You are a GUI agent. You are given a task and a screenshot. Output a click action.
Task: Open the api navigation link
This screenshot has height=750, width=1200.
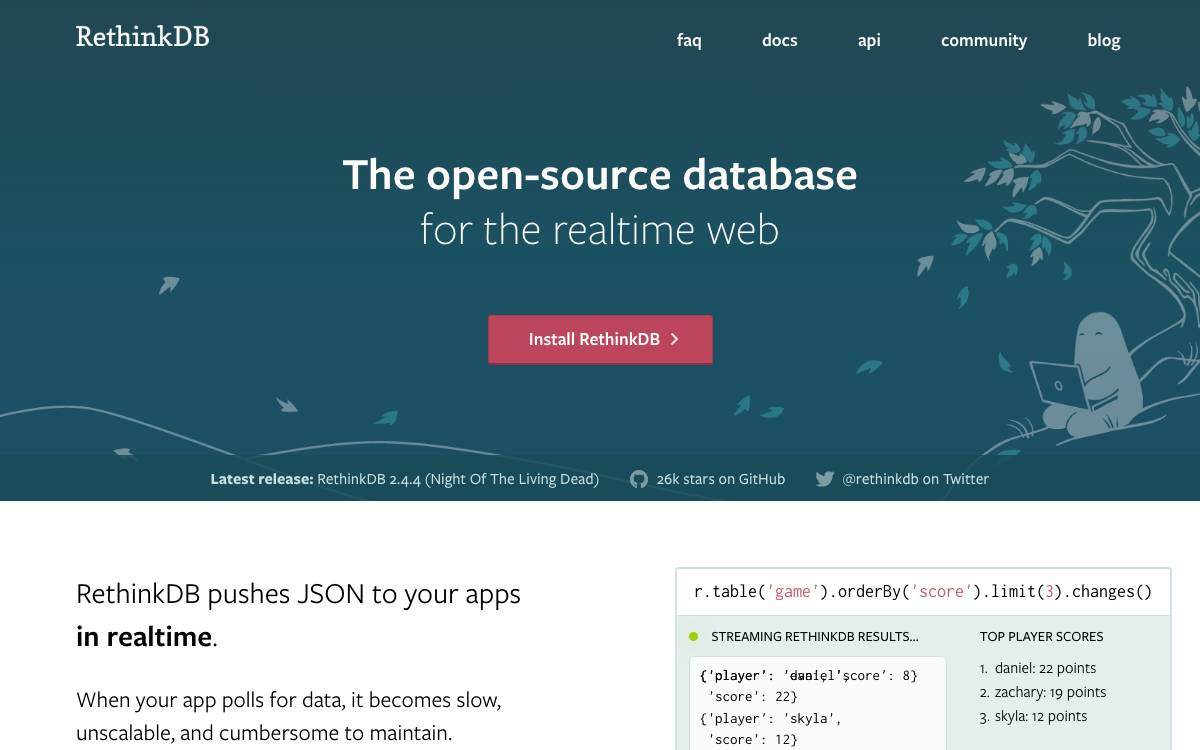point(869,40)
